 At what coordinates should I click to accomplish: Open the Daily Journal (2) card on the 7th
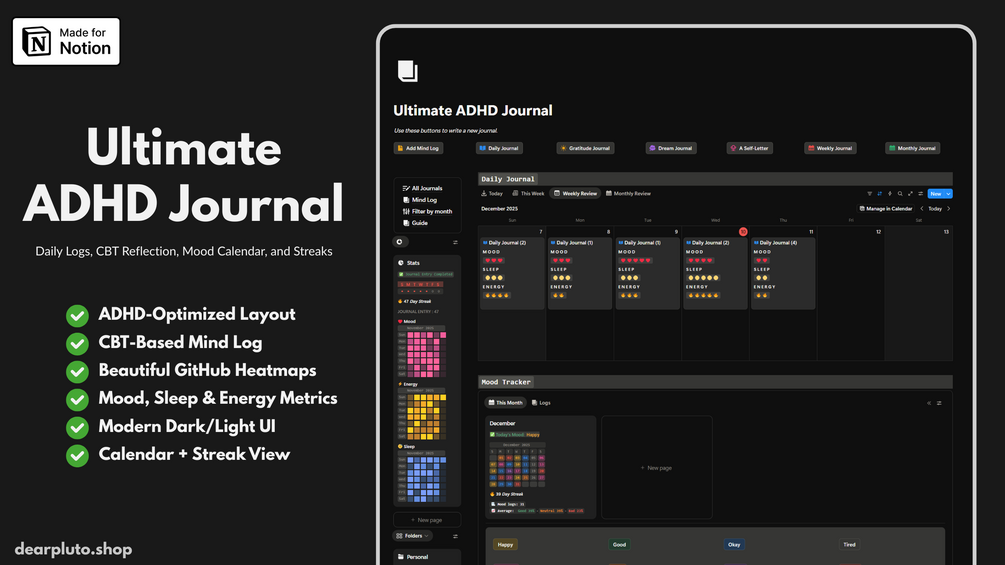click(x=512, y=274)
